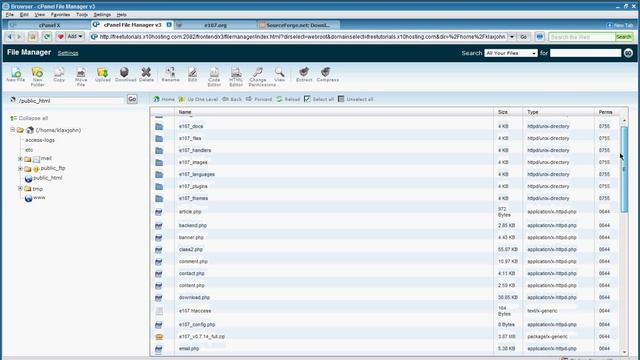The width and height of the screenshot is (640, 360).
Task: Sort files by Size column header
Action: pyautogui.click(x=503, y=112)
